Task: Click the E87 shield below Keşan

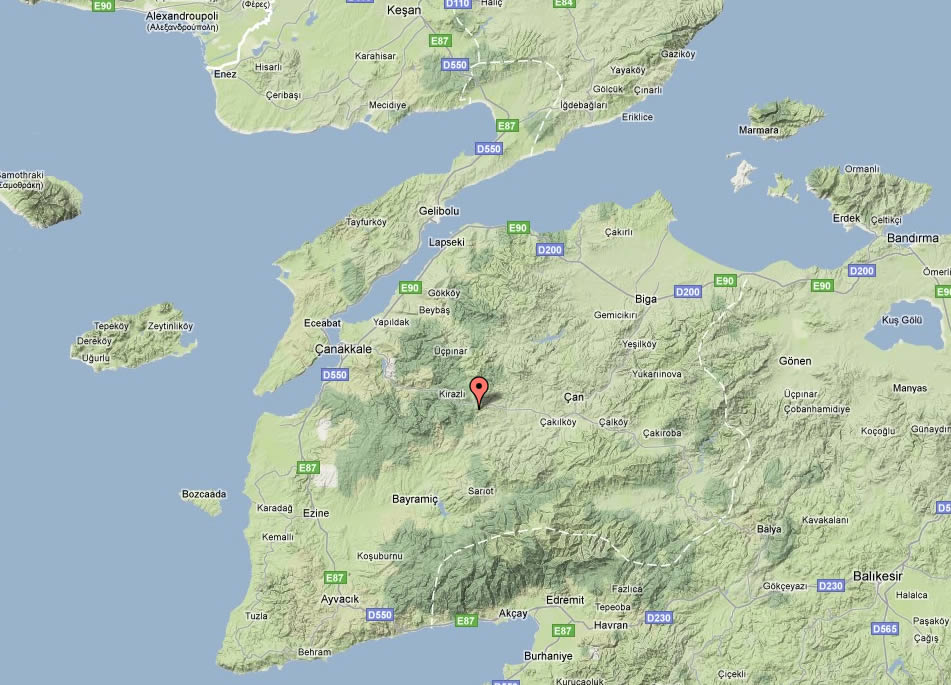Action: [x=439, y=40]
